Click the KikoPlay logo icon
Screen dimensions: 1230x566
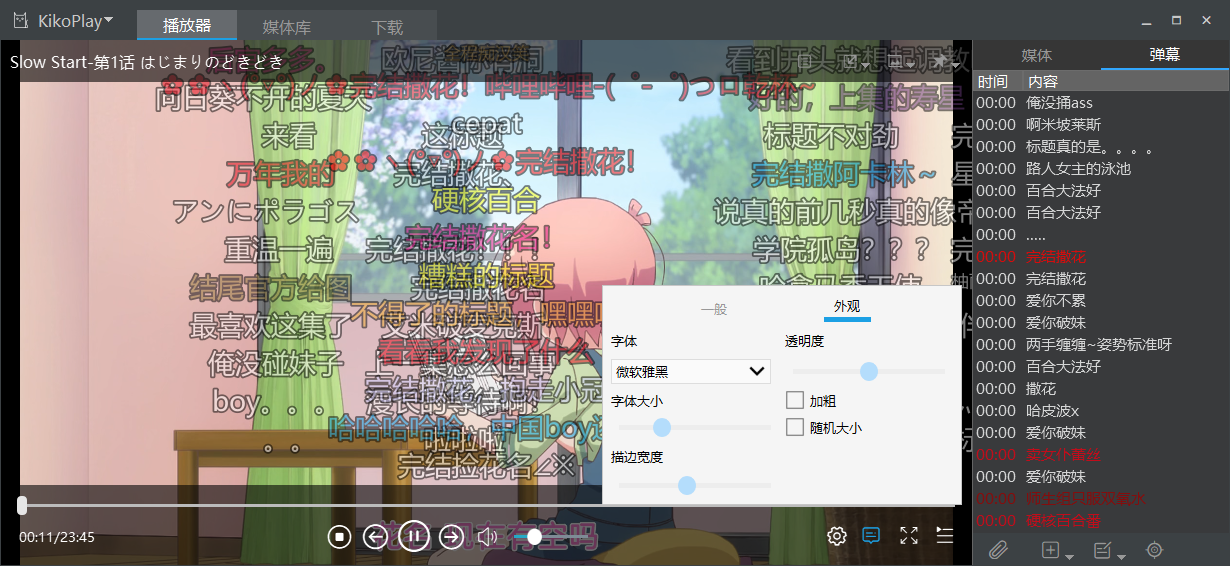pos(20,20)
